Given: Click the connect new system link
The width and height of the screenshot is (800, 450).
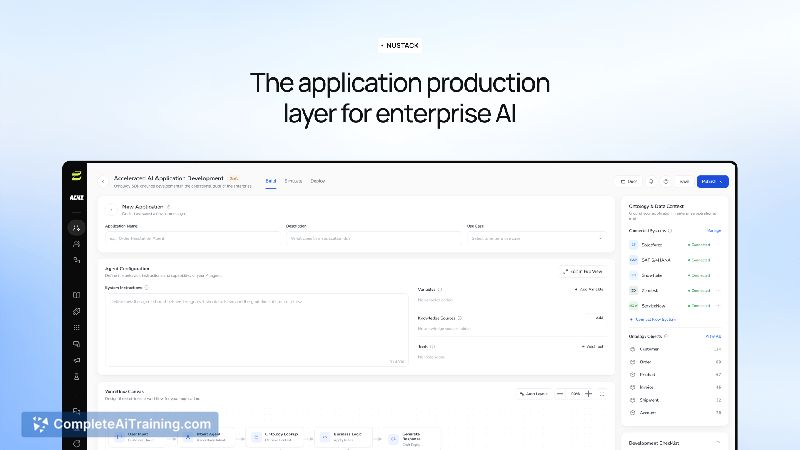Looking at the screenshot, I should click(653, 319).
